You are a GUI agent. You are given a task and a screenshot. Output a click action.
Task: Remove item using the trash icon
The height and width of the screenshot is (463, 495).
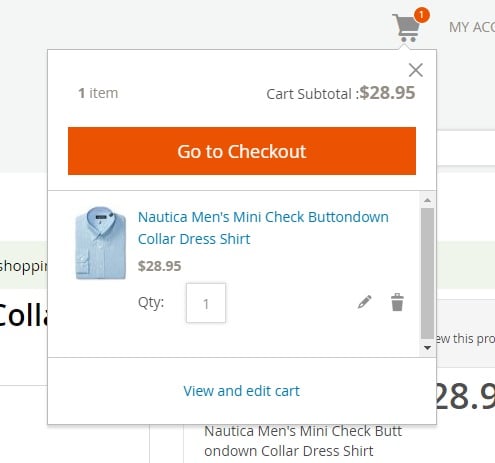tap(397, 302)
